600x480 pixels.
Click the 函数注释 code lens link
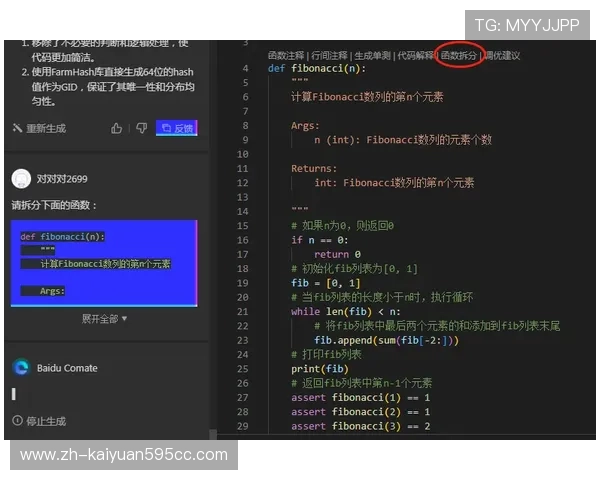(x=287, y=55)
